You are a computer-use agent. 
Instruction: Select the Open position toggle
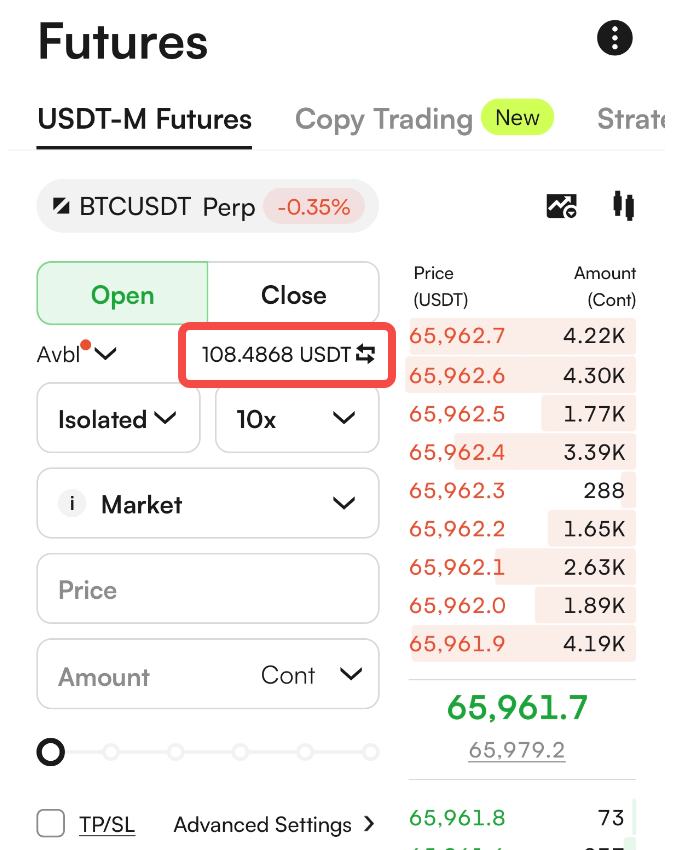click(x=123, y=293)
